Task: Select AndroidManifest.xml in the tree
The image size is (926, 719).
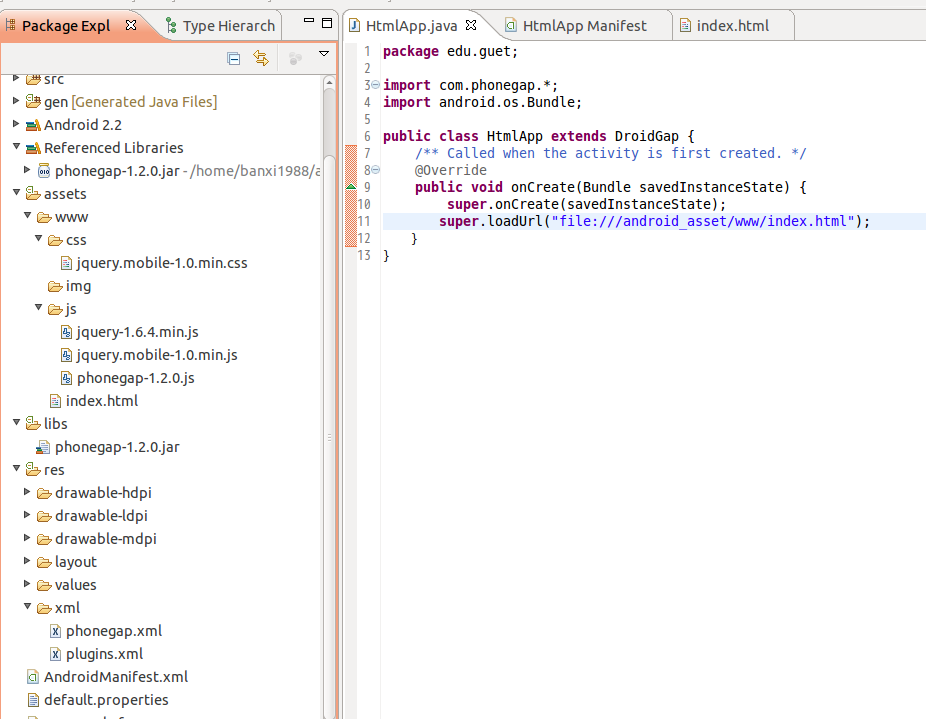Action: (116, 677)
